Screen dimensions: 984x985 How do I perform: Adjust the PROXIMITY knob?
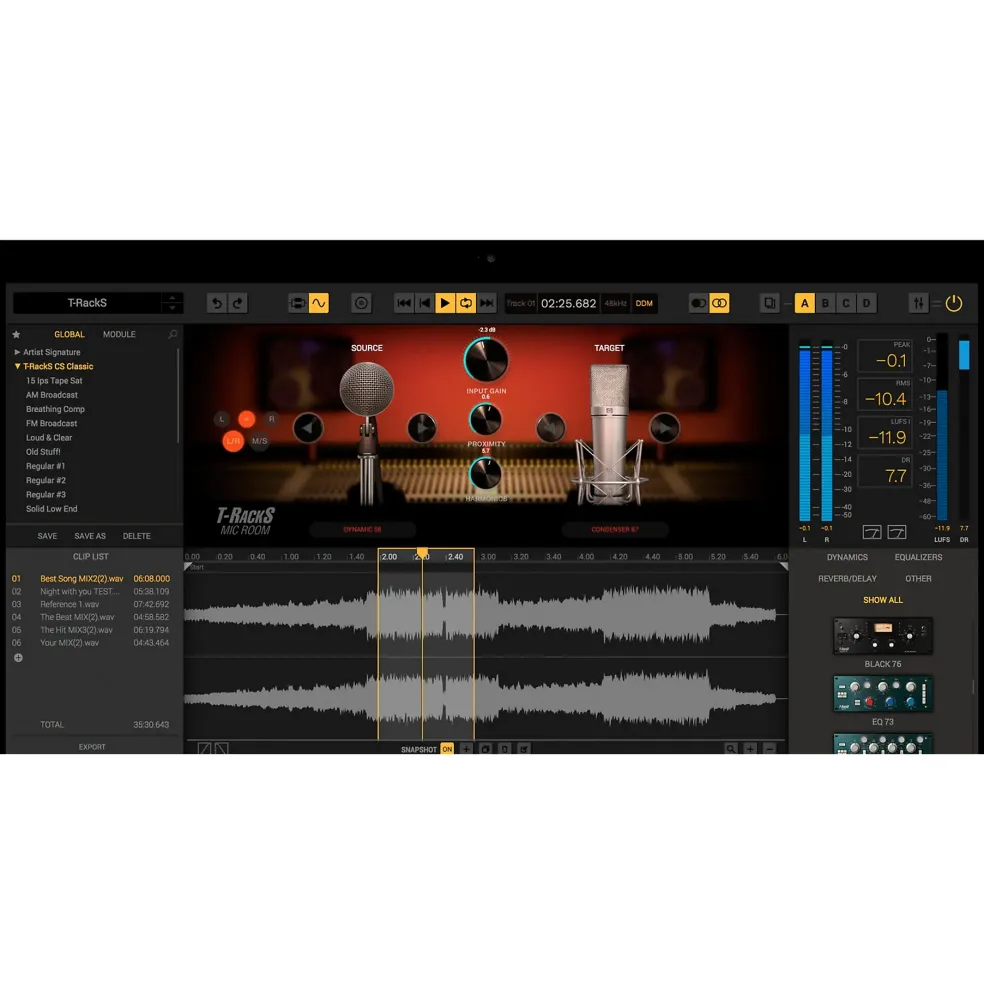pos(486,420)
